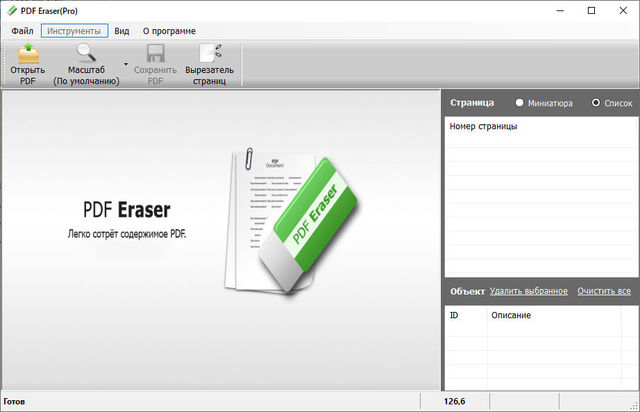
Task: Click the Готов status text
Action: coord(14,401)
